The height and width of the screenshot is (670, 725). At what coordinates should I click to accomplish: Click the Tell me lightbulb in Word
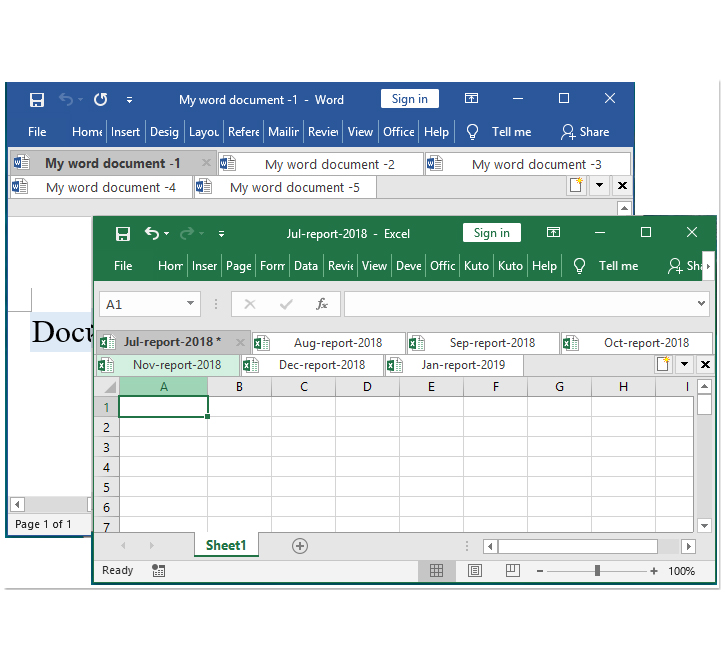pos(472,132)
